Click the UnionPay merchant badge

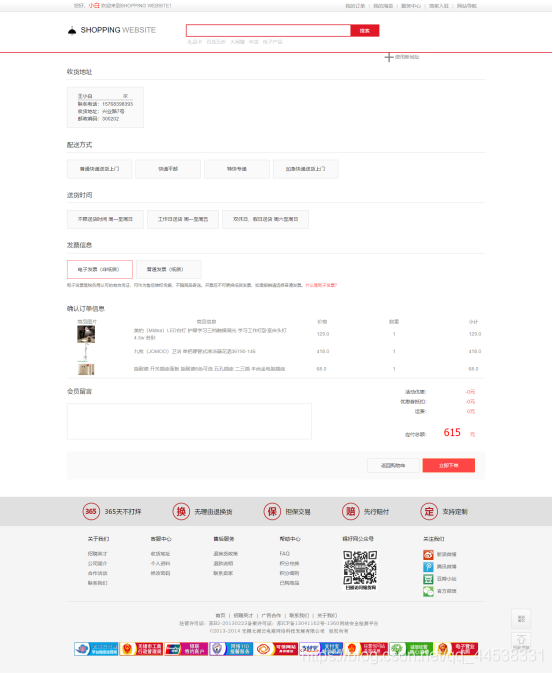point(186,649)
